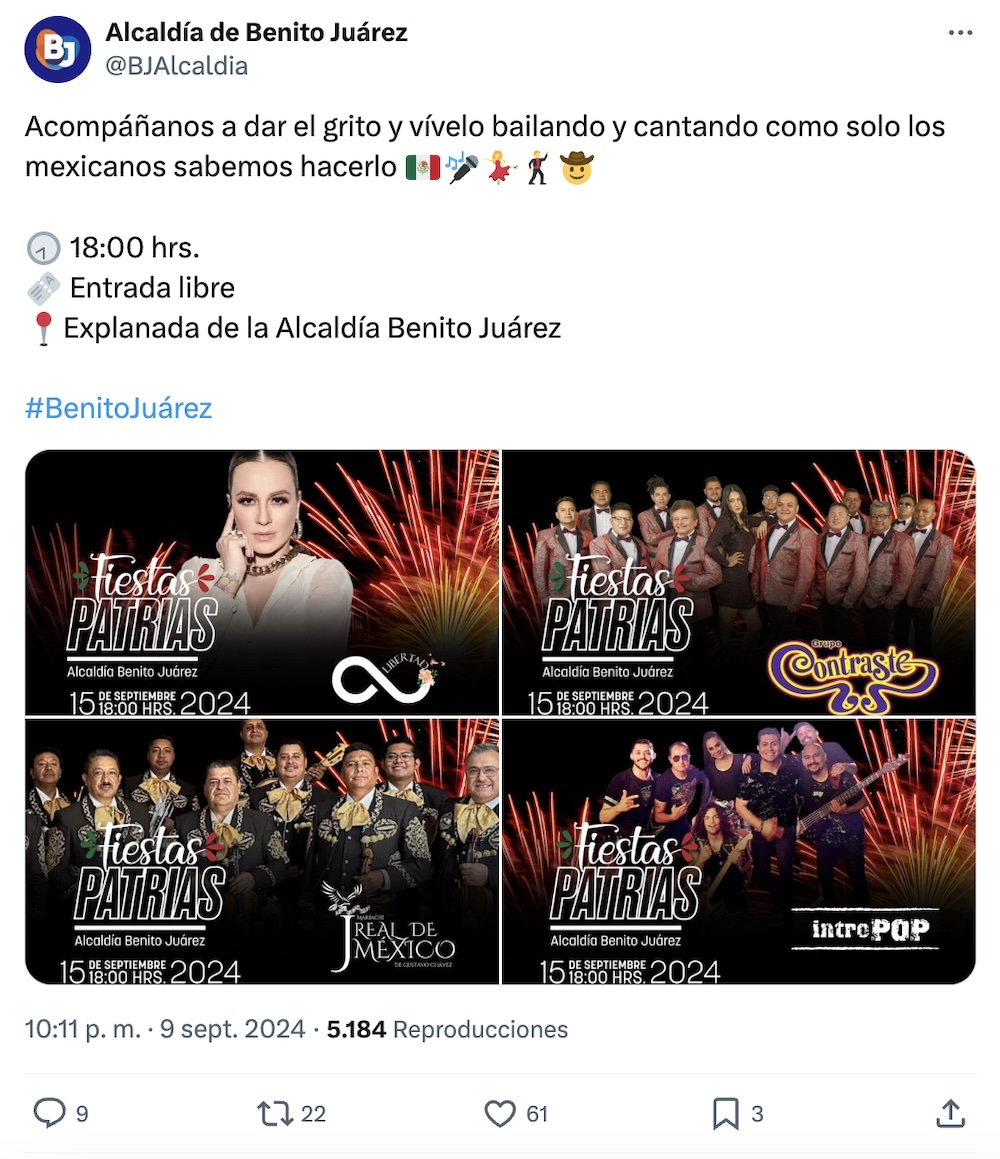Click the Alcaldía de Benito Juárez account name

256,33
